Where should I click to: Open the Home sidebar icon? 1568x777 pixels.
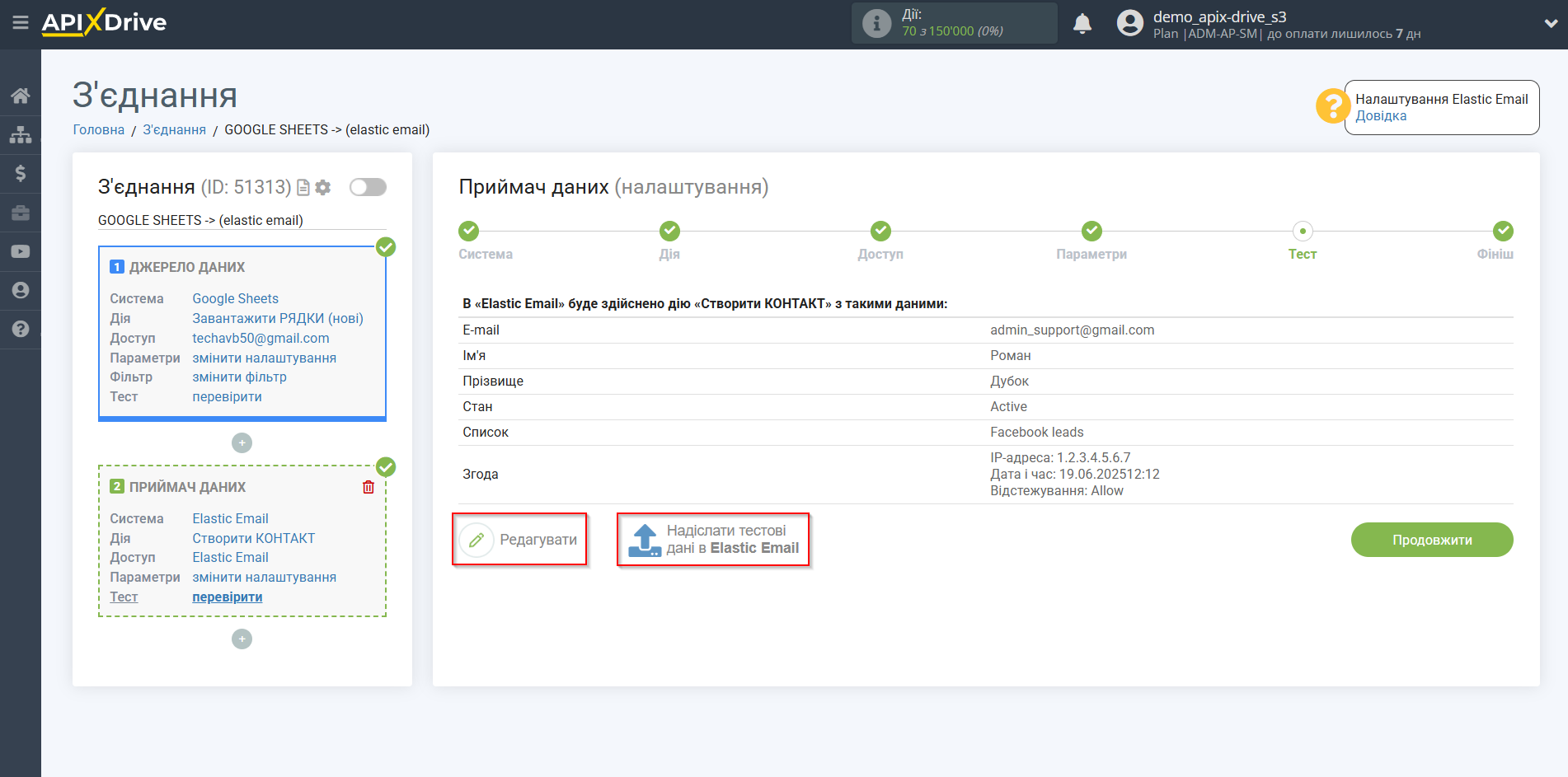tap(21, 96)
